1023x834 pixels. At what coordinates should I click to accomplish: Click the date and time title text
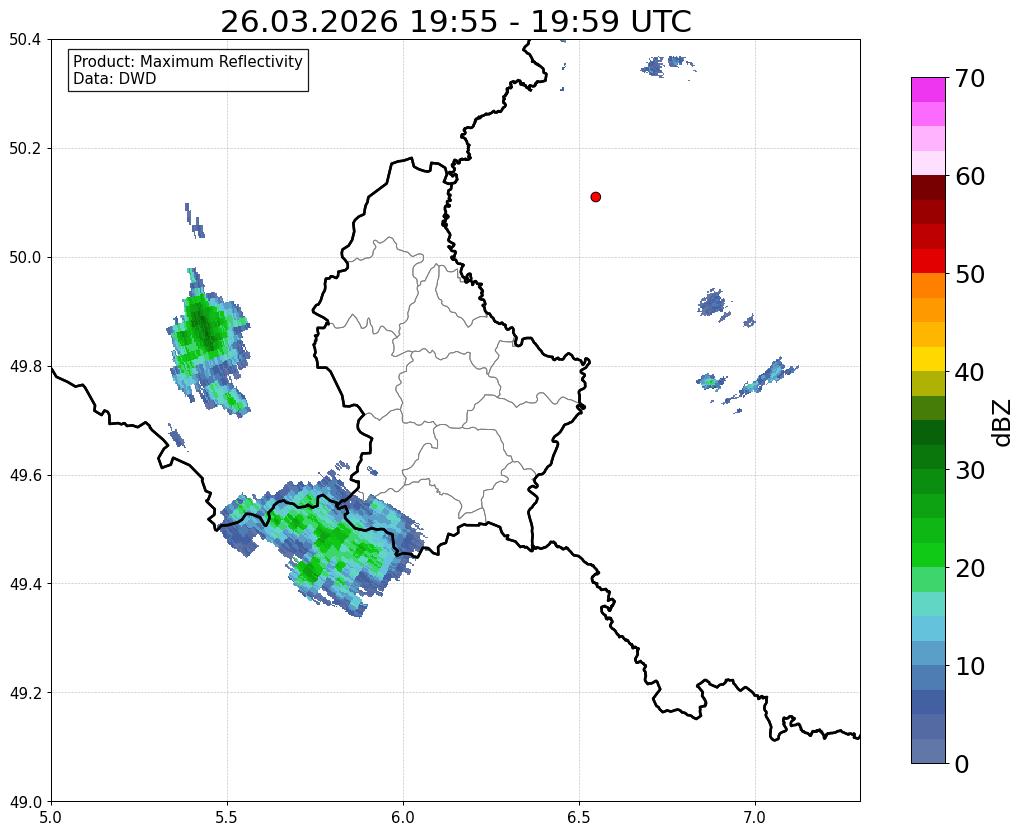click(x=455, y=22)
